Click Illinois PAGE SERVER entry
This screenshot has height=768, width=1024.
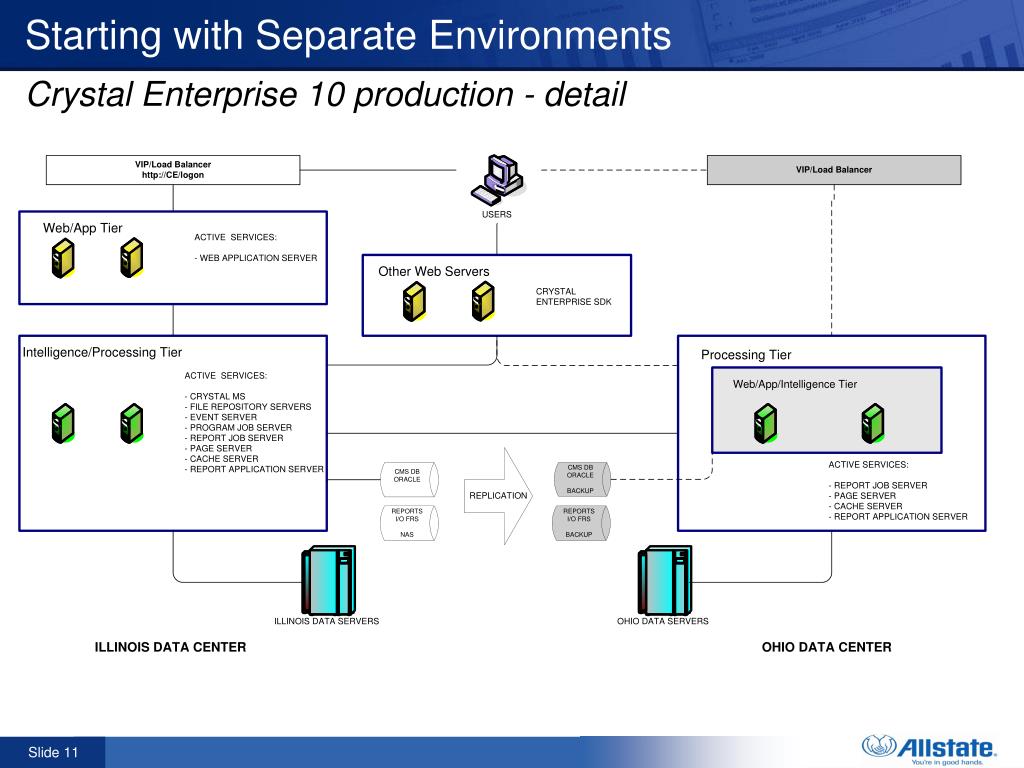[218, 449]
